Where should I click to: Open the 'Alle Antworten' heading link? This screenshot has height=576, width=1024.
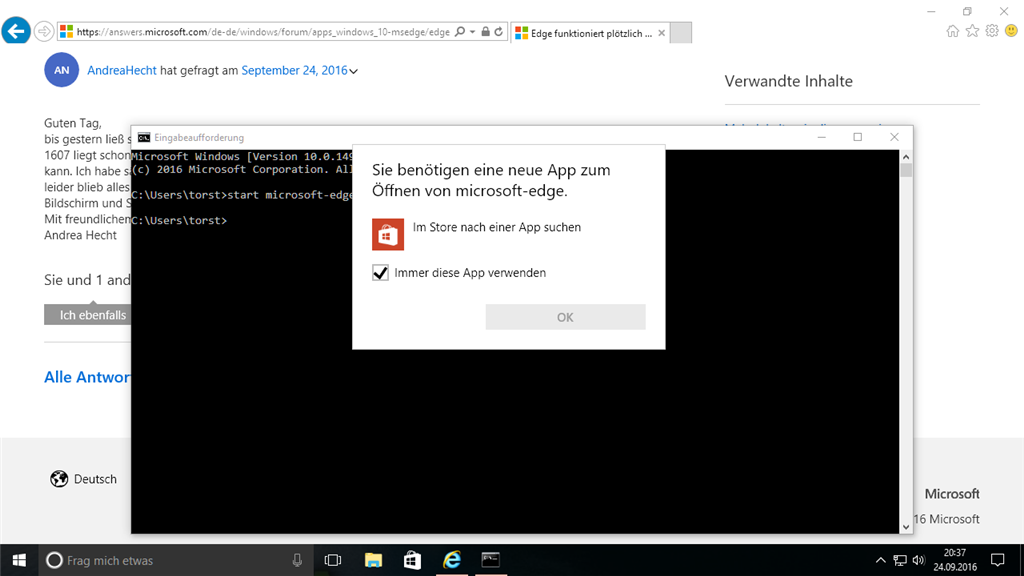[87, 377]
